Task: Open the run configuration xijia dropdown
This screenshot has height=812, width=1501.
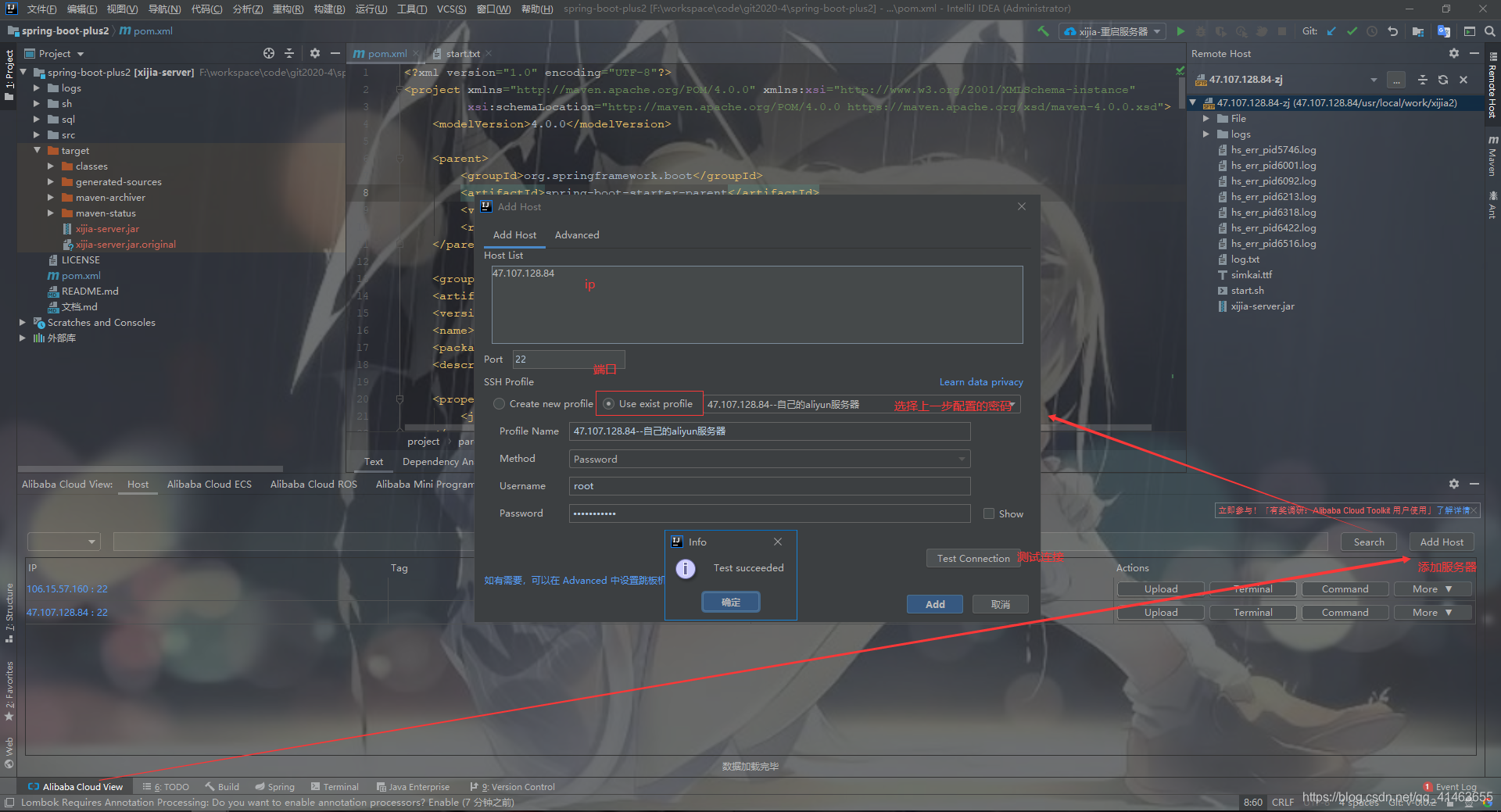Action: point(1113,31)
